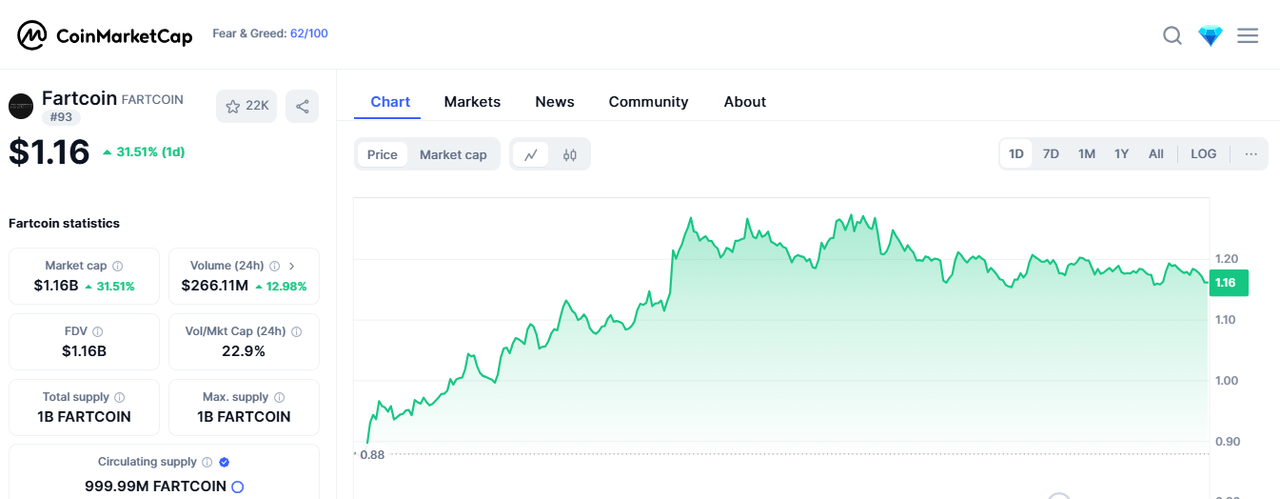Viewport: 1280px width, 499px height.
Task: Click the 1.20 y-axis label
Action: (1226, 259)
